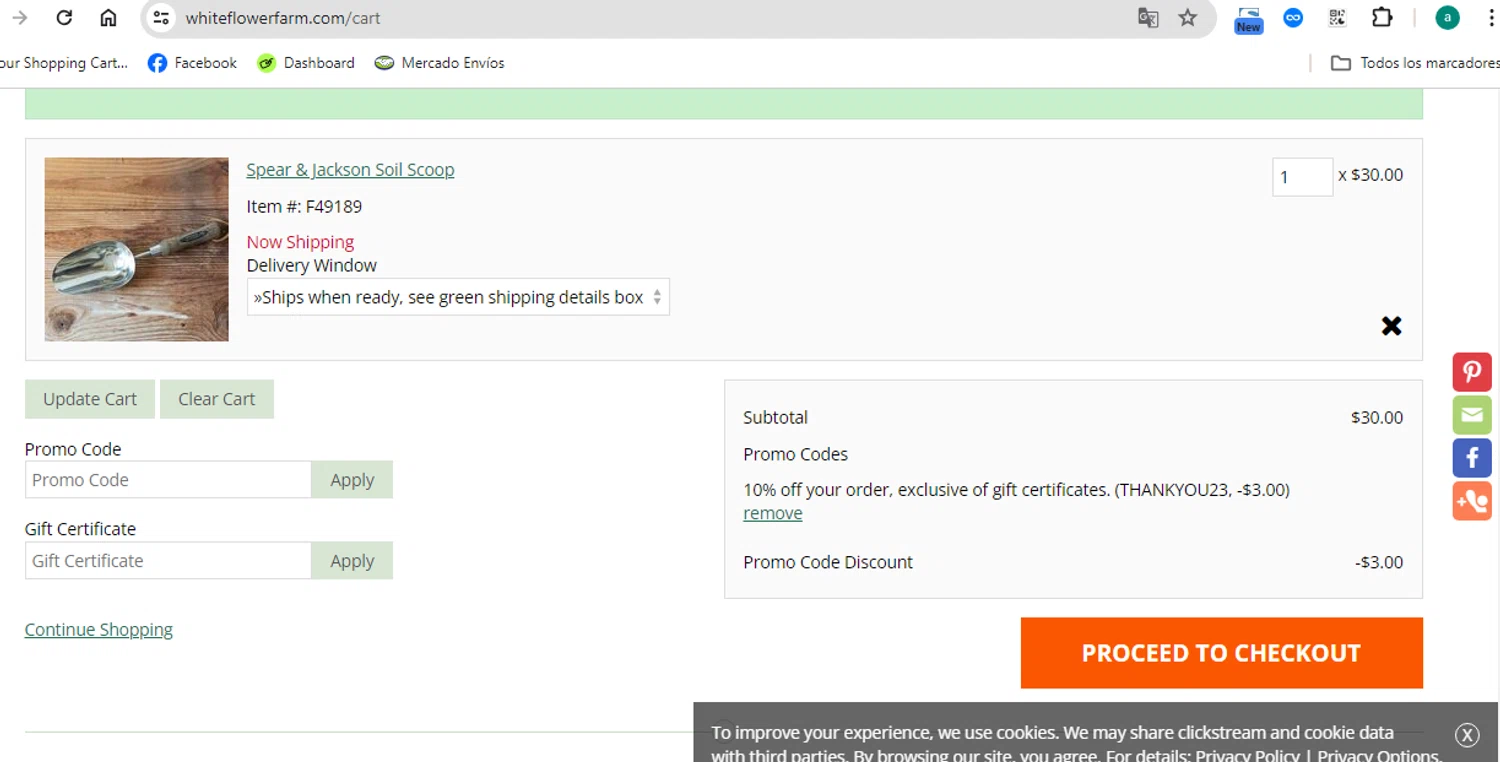Remove the THANKYOU23 promo code
The image size is (1500, 762).
[x=772, y=513]
